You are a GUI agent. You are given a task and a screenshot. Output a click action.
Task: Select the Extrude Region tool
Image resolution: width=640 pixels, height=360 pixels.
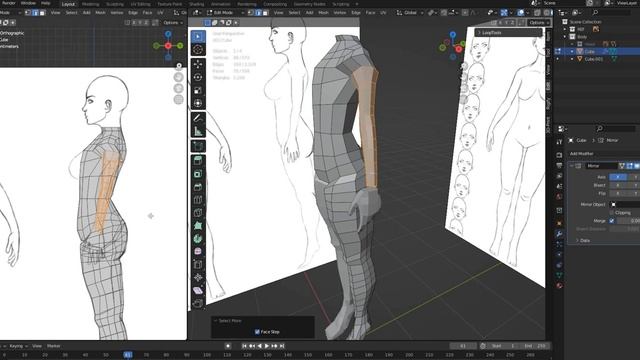point(198,160)
